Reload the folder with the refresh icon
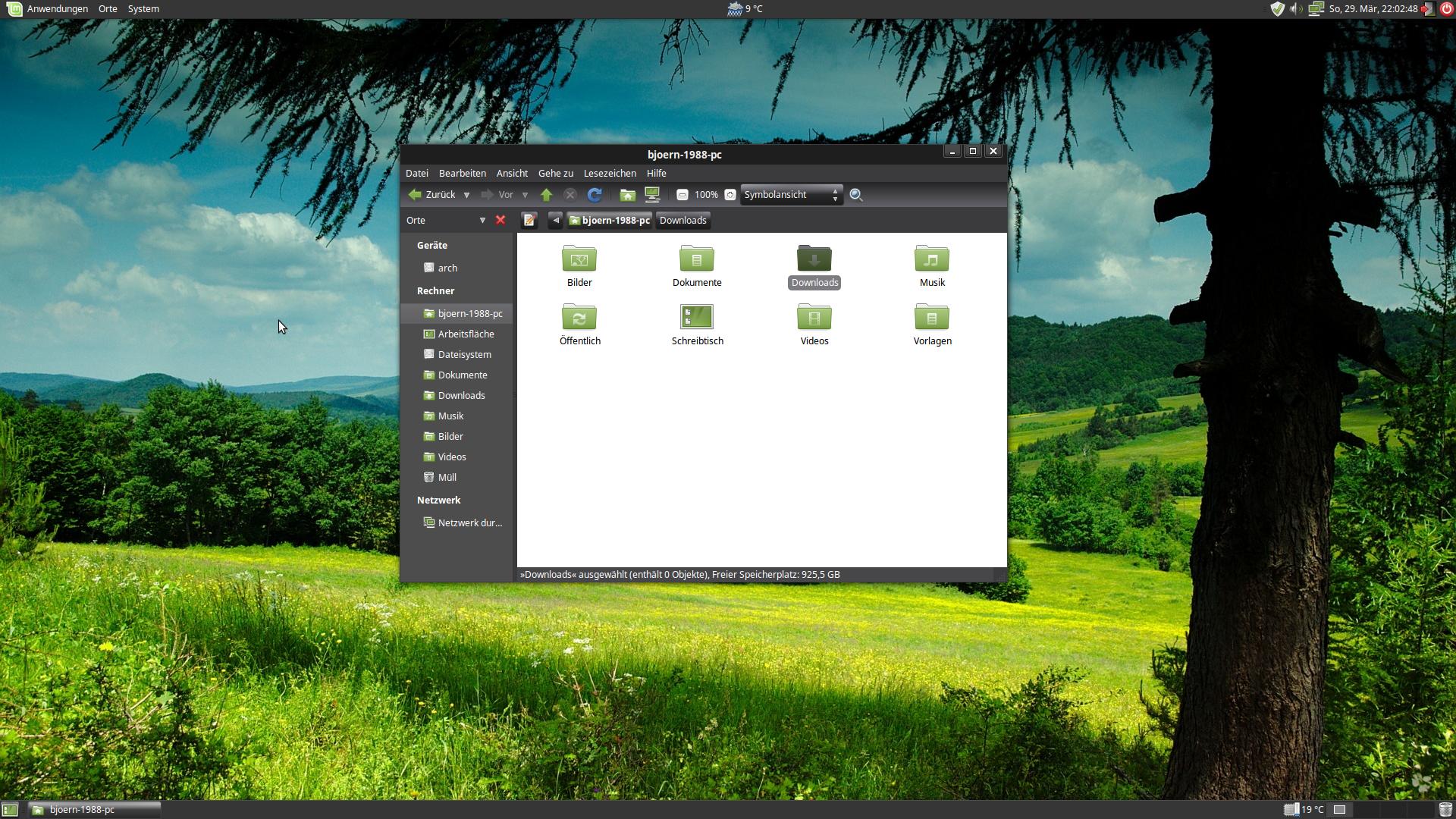The image size is (1456, 819). 595,195
